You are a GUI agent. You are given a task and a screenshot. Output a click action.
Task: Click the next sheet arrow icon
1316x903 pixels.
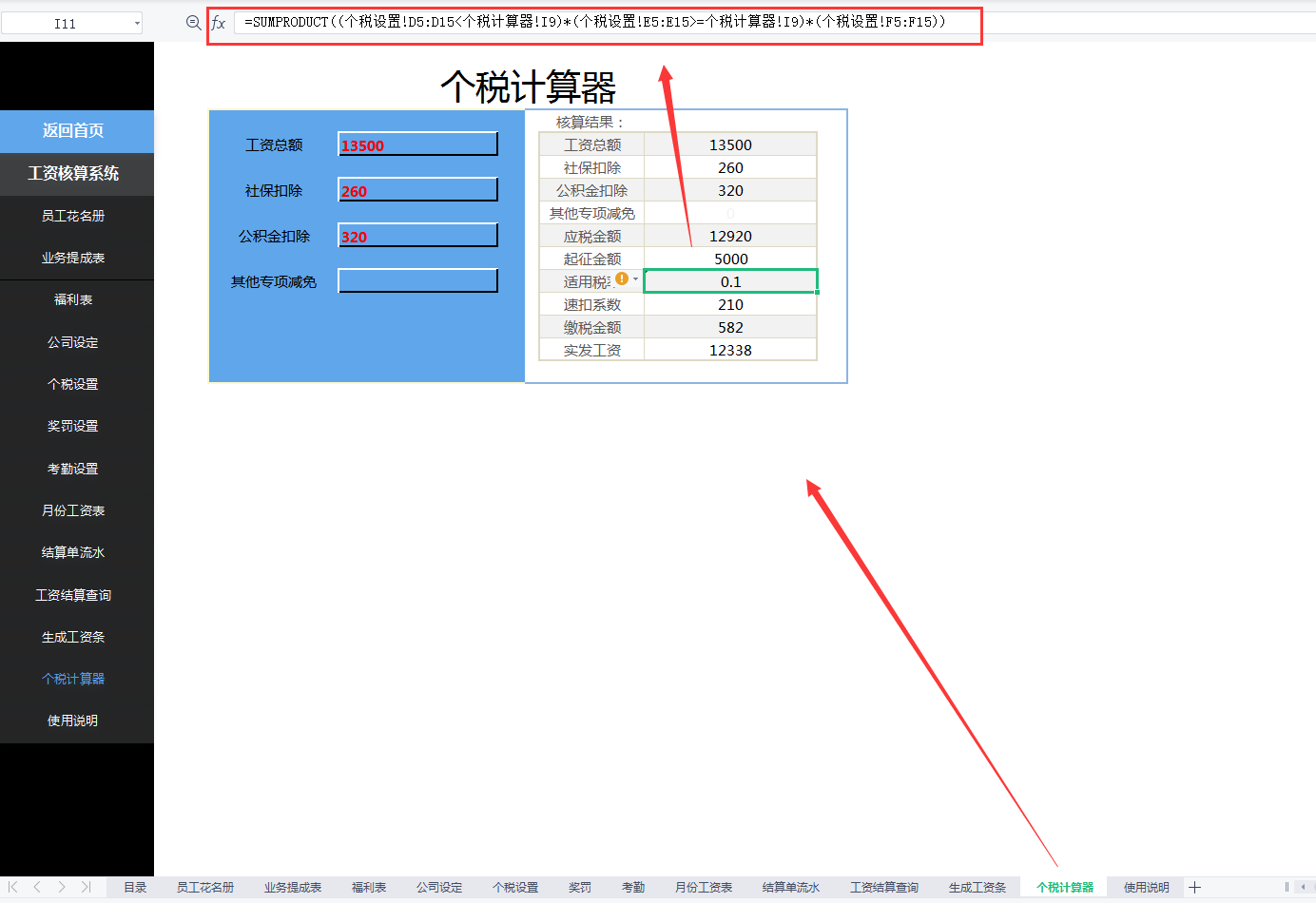coord(59,887)
